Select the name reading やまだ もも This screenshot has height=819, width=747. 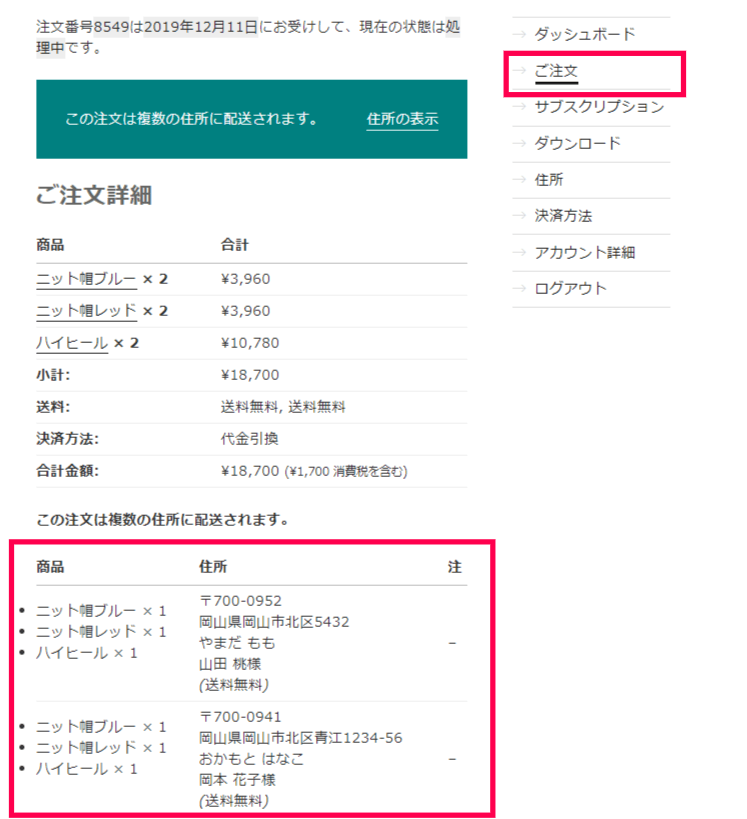click(237, 643)
